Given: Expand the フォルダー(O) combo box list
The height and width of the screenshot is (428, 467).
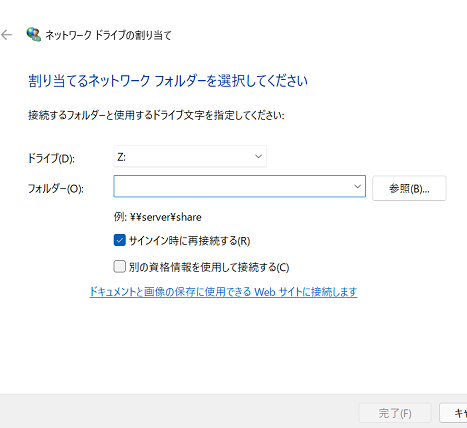Looking at the screenshot, I should click(x=357, y=186).
